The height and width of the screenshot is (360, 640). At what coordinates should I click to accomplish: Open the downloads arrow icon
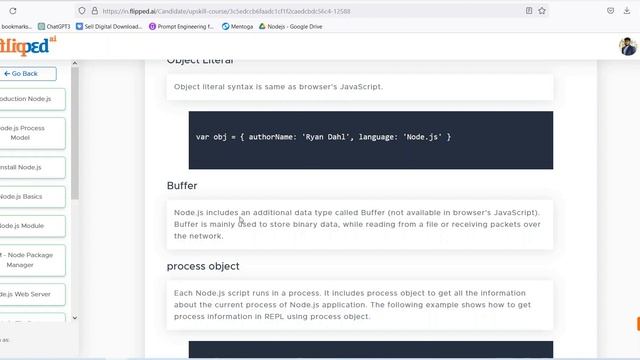pyautogui.click(x=627, y=11)
